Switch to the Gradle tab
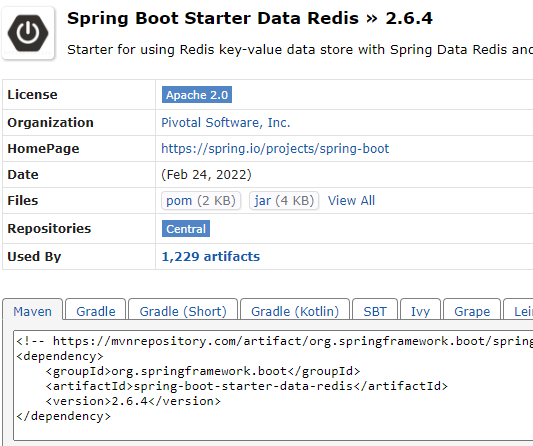 point(96,310)
